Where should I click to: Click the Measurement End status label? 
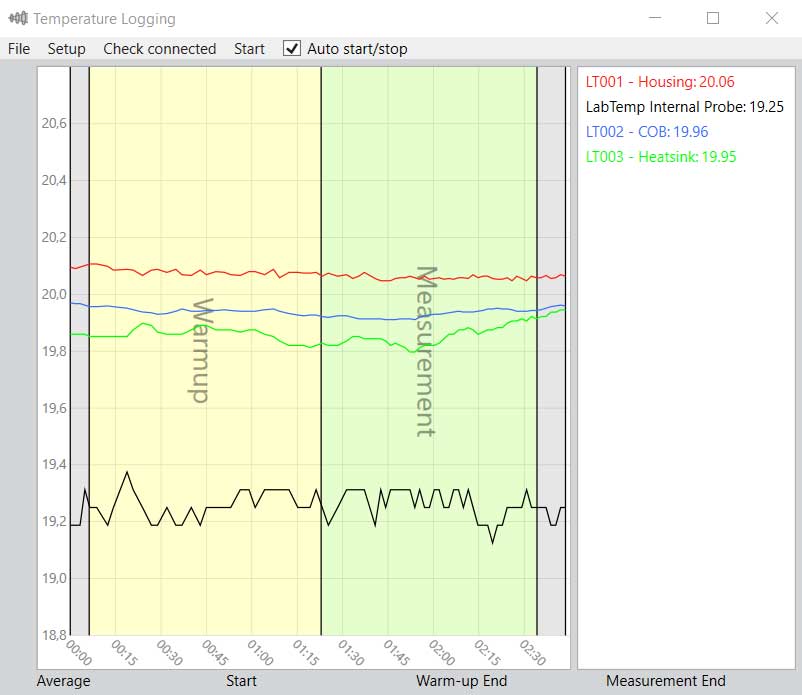pyautogui.click(x=665, y=681)
